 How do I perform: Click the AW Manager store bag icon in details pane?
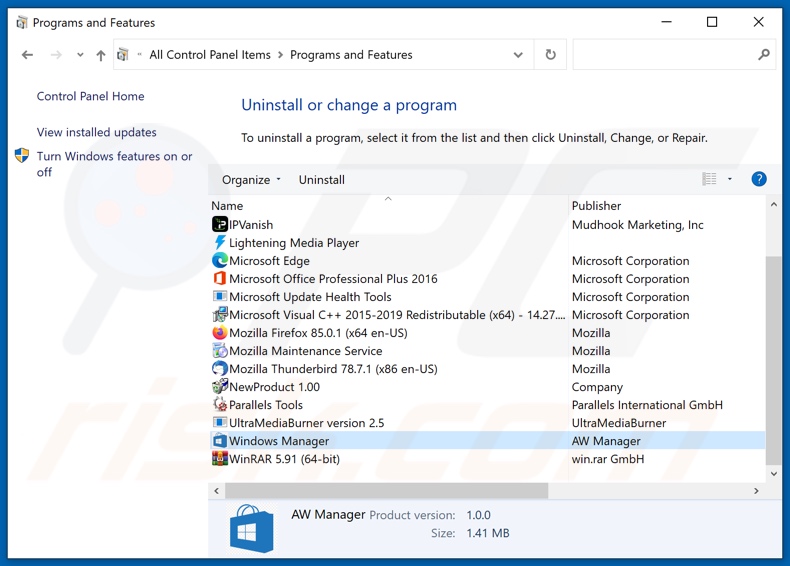251,529
